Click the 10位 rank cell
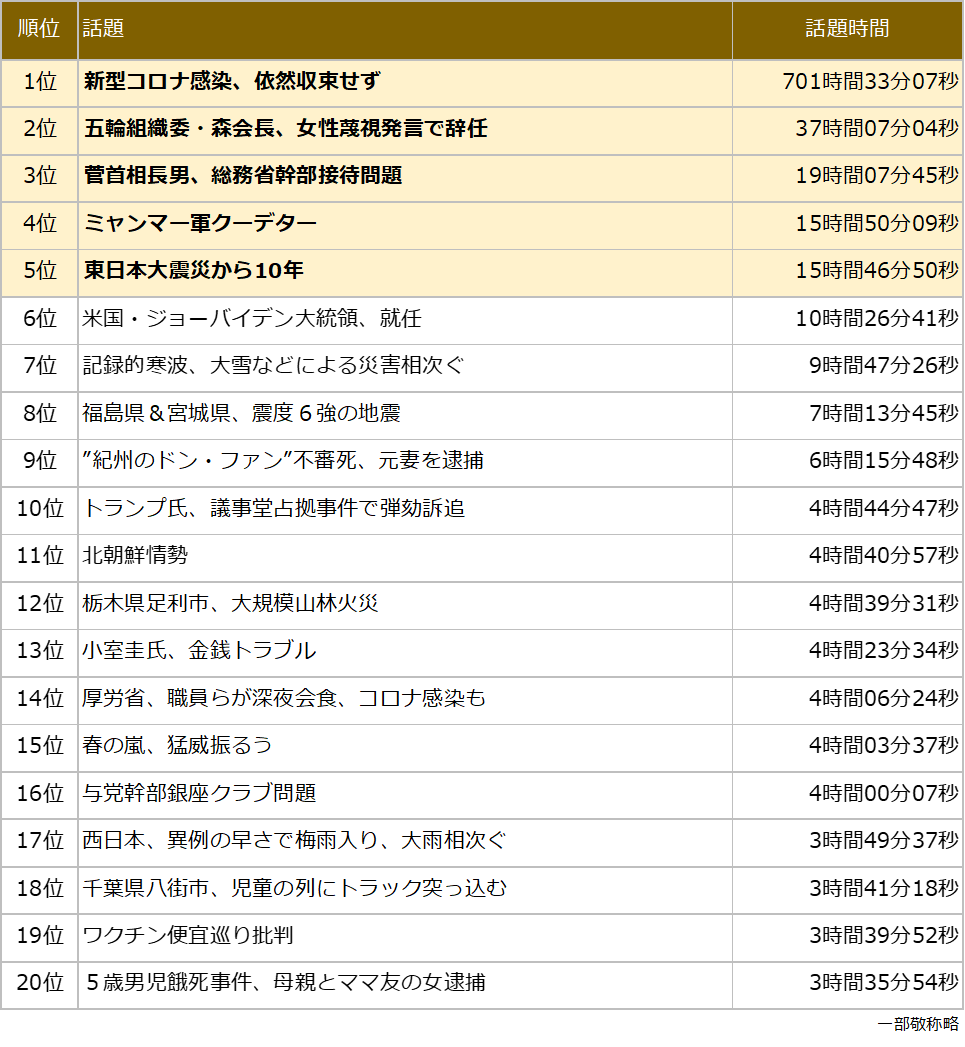Image resolution: width=965 pixels, height=1047 pixels. tap(39, 509)
